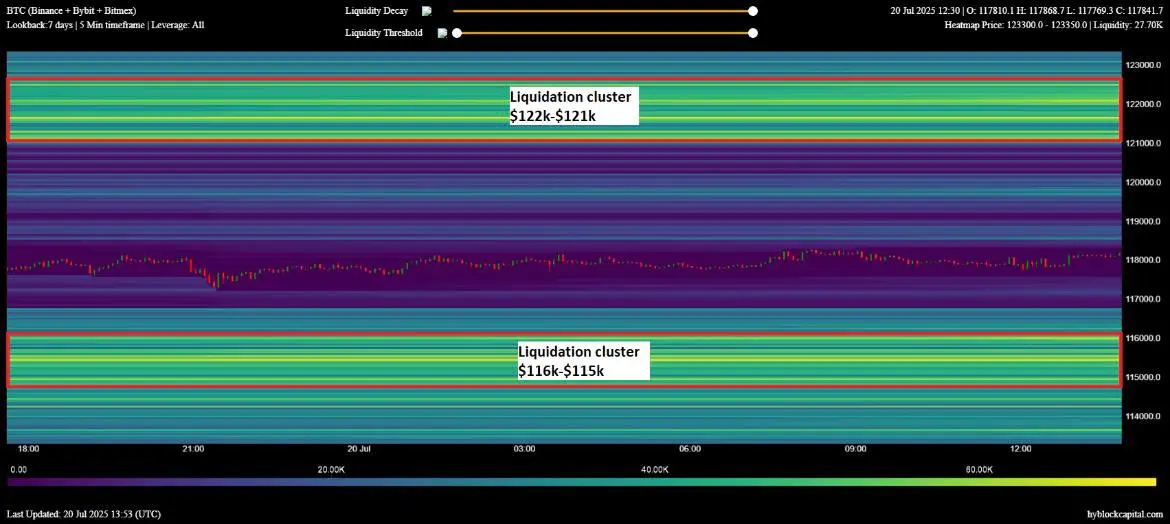Click the 09:00 time axis label
Image resolution: width=1170 pixels, height=524 pixels.
pos(855,449)
